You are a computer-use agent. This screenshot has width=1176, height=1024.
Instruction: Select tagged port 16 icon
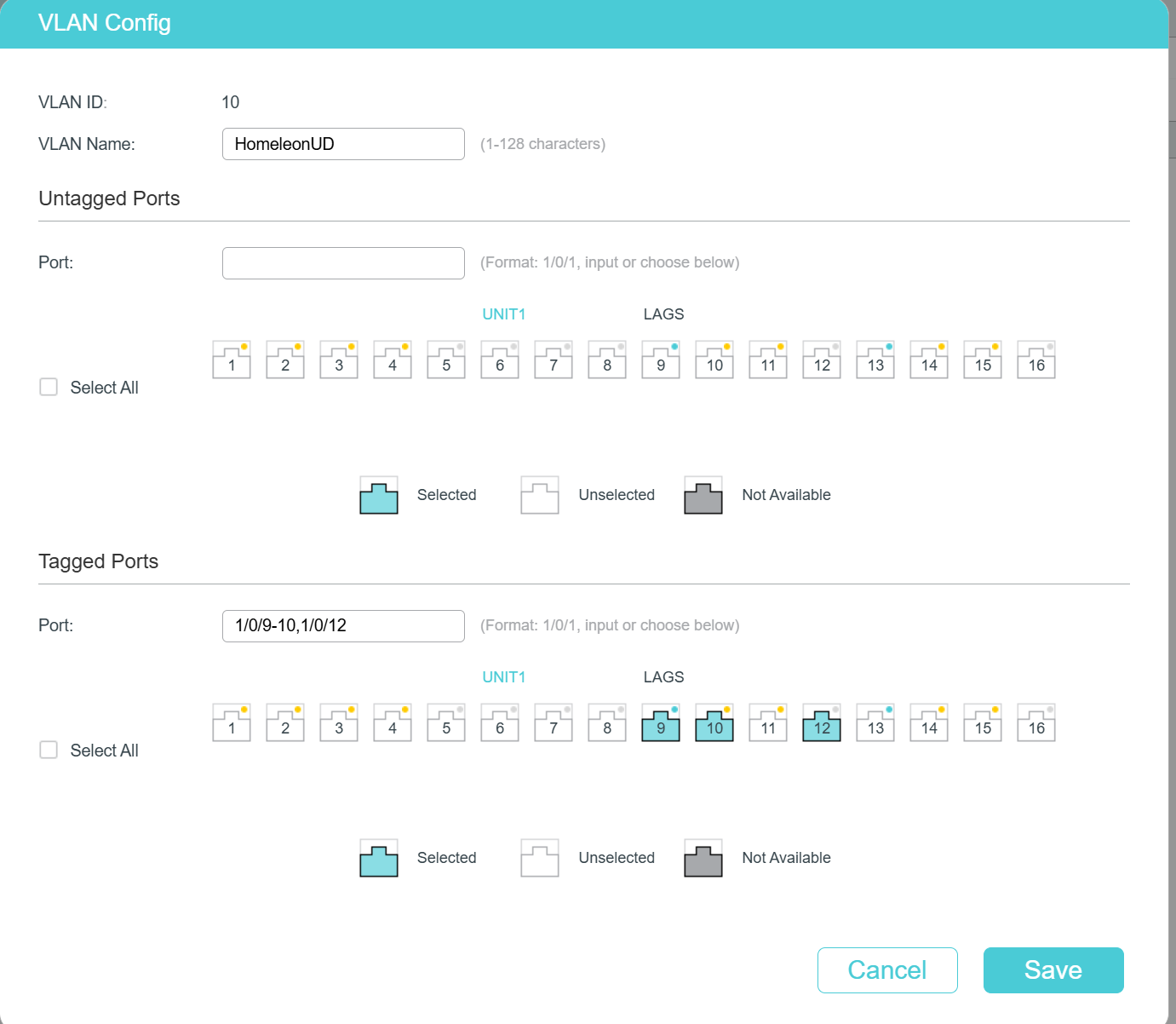point(1036,724)
